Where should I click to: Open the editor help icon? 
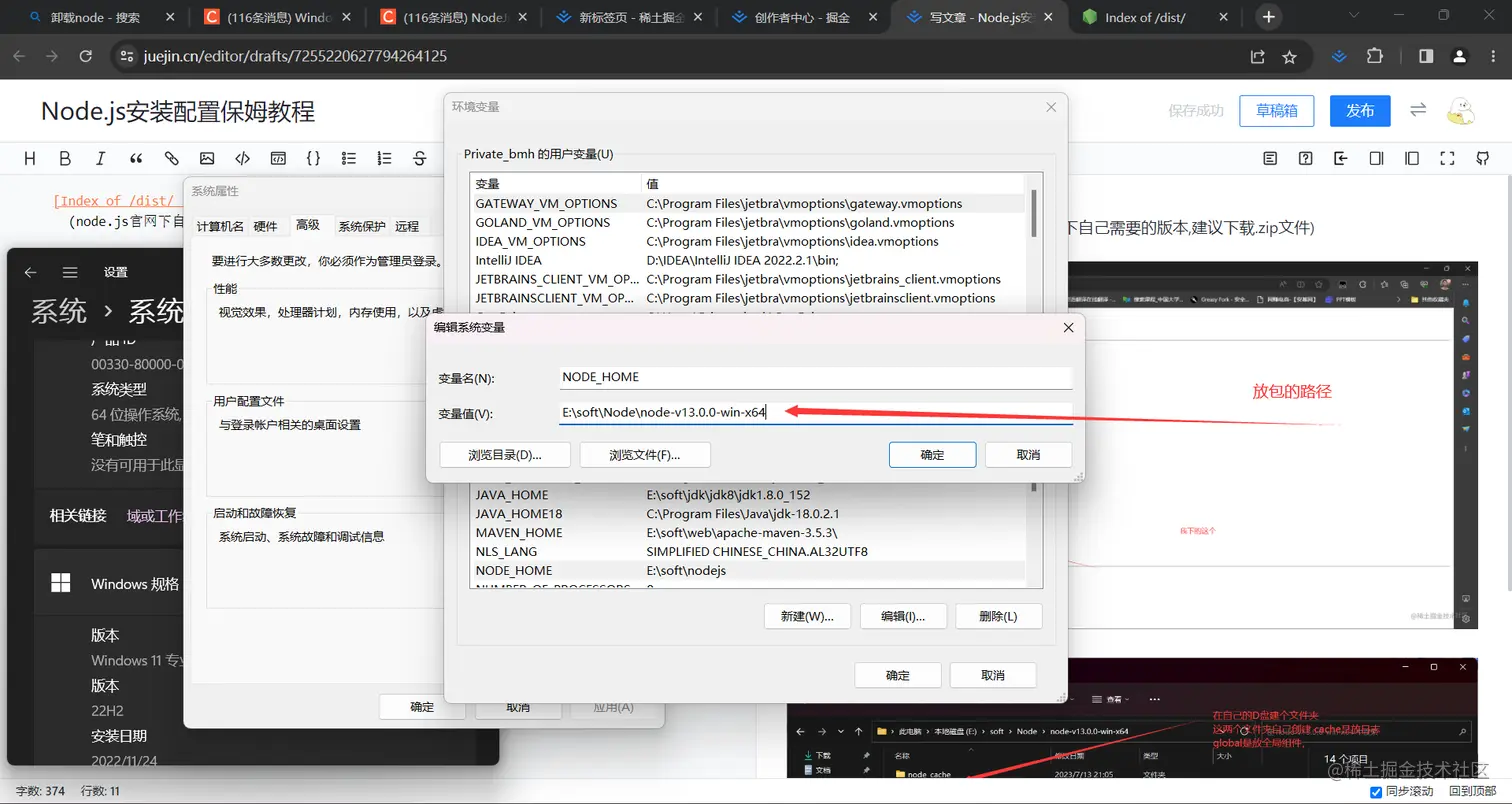coord(1305,158)
